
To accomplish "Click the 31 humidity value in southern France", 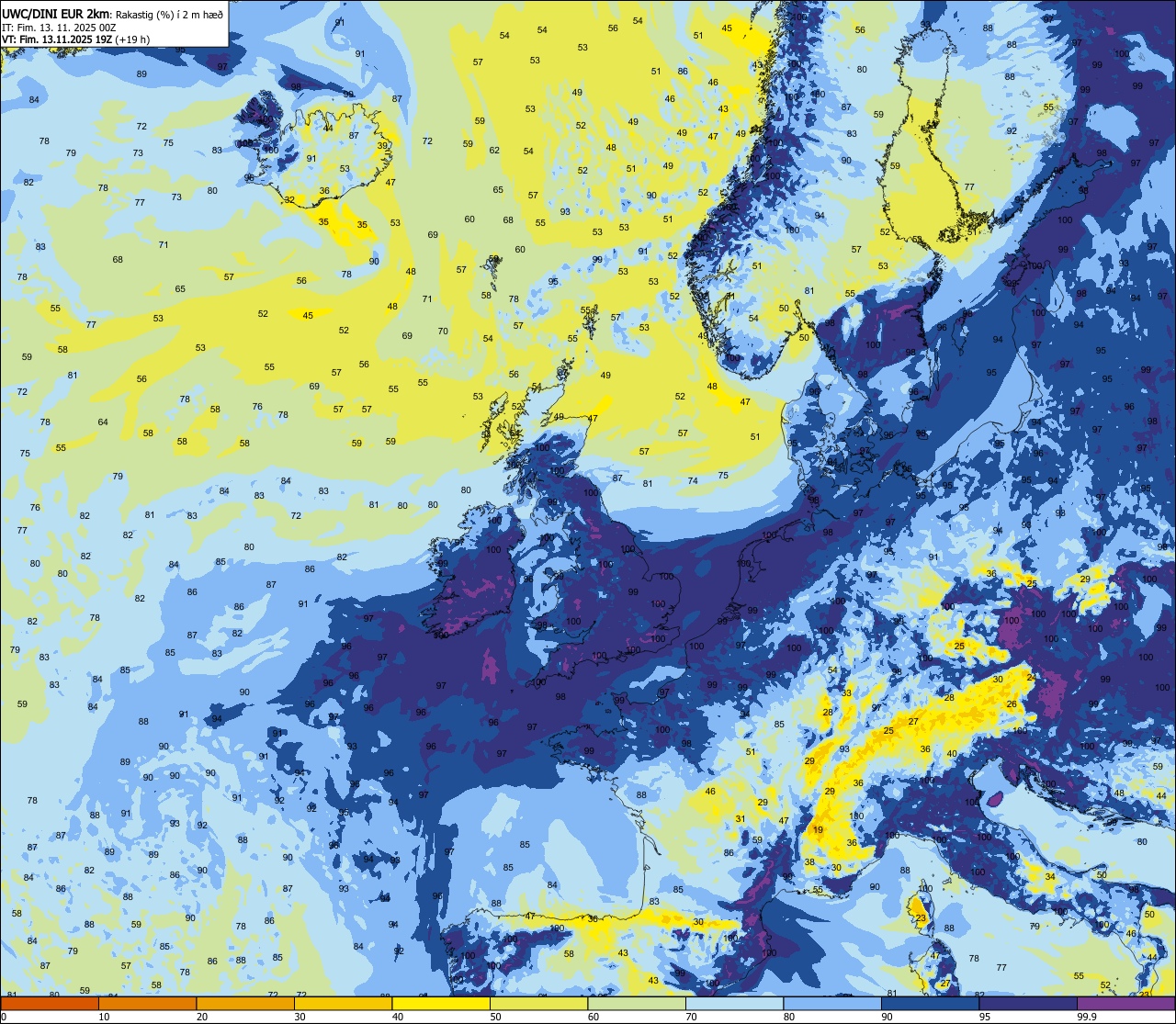I will pyautogui.click(x=740, y=818).
